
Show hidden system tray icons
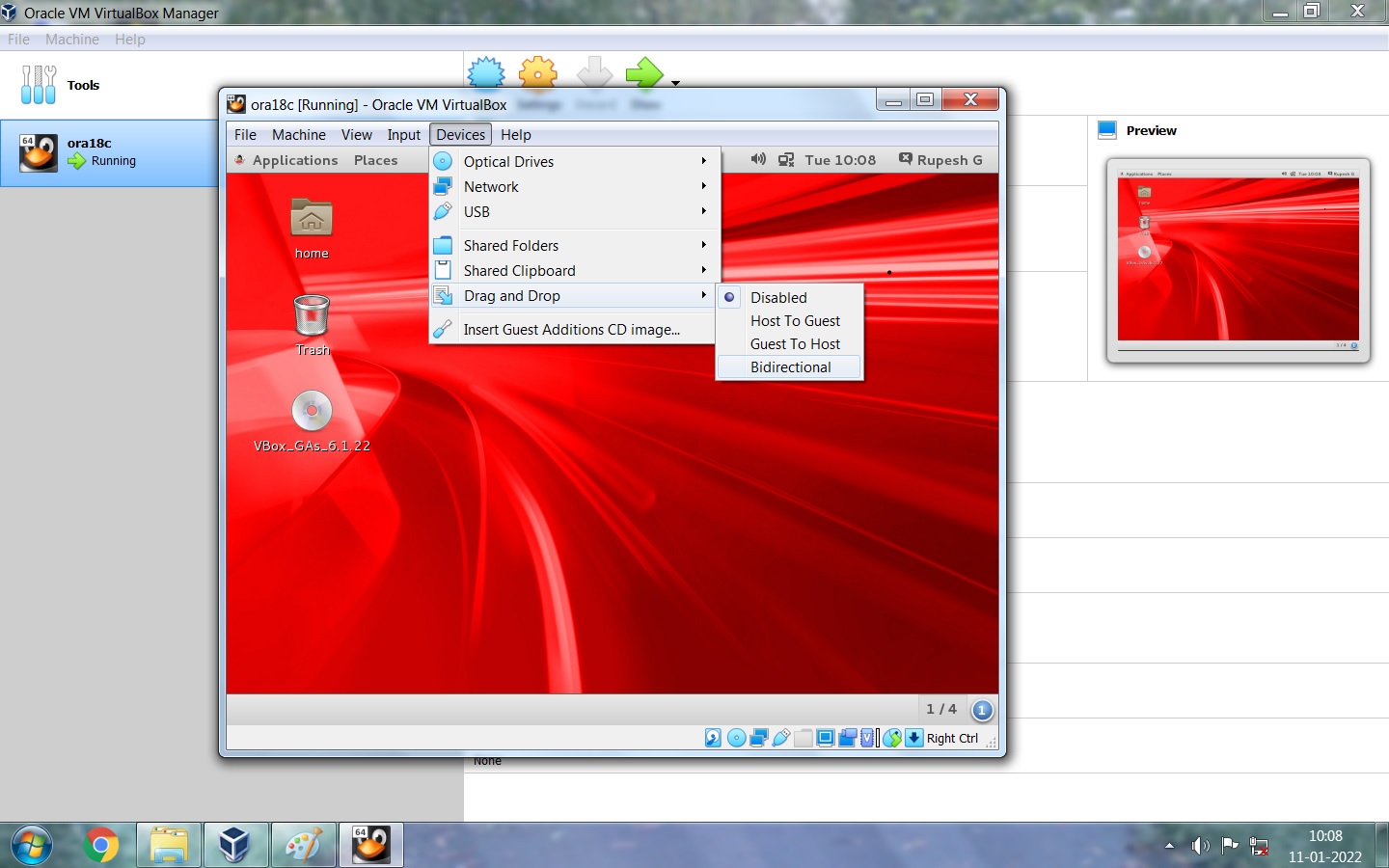coord(1169,846)
